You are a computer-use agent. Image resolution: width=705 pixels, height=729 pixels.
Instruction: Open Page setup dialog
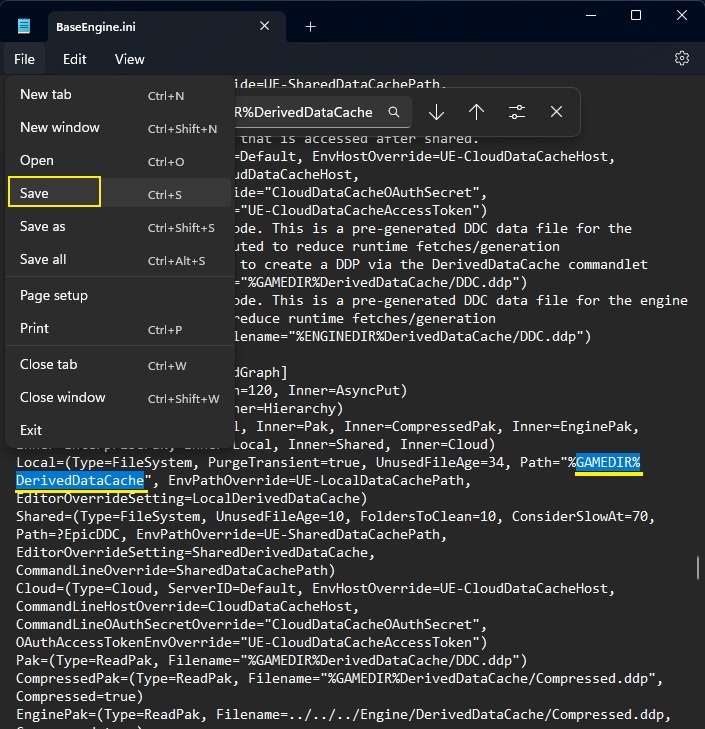coord(120,296)
